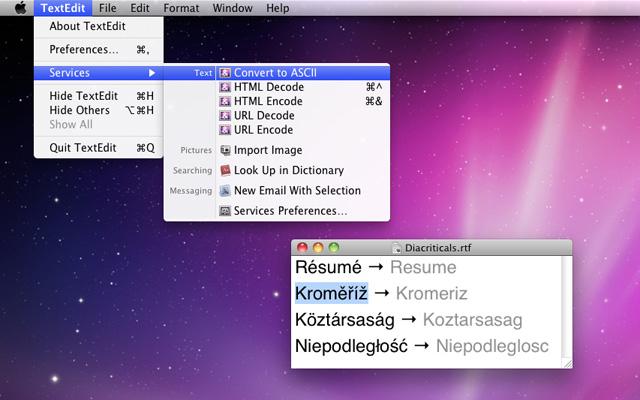The height and width of the screenshot is (400, 640).
Task: Open the Format menu
Action: click(181, 8)
